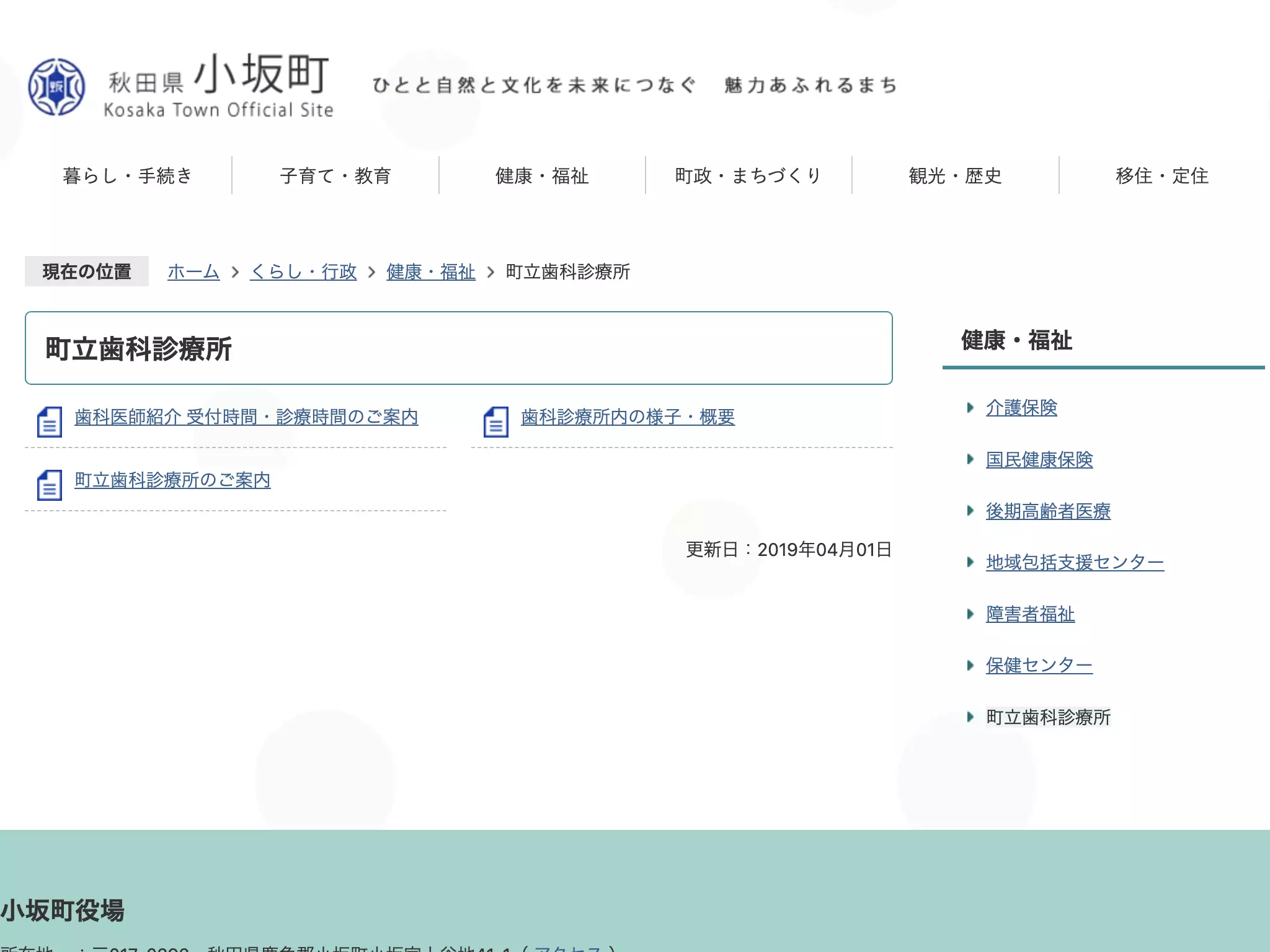Open the 子育て・教育 menu
This screenshot has height=952, width=1270.
pos(335,176)
